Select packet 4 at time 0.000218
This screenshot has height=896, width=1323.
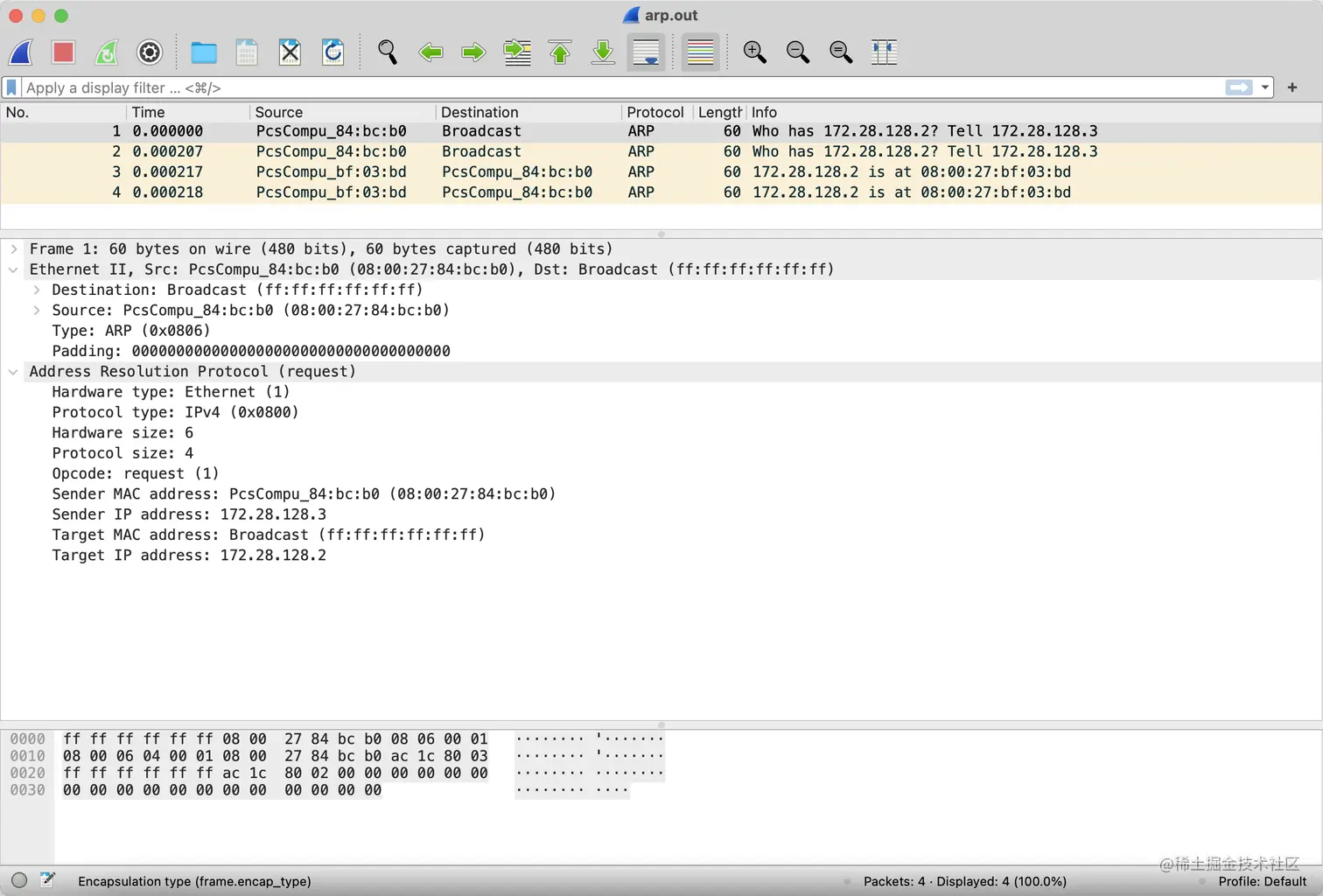pyautogui.click(x=661, y=192)
